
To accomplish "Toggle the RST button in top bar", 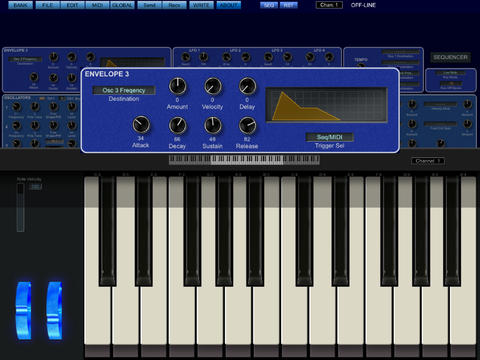I will [x=288, y=5].
